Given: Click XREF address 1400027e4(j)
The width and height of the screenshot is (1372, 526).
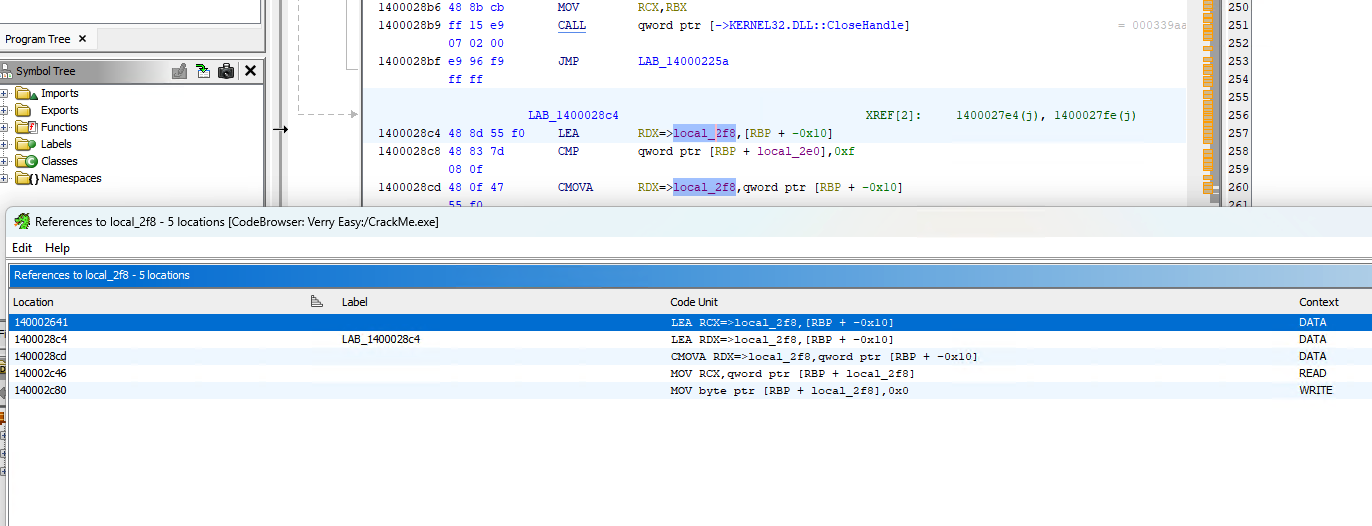Looking at the screenshot, I should coord(999,115).
